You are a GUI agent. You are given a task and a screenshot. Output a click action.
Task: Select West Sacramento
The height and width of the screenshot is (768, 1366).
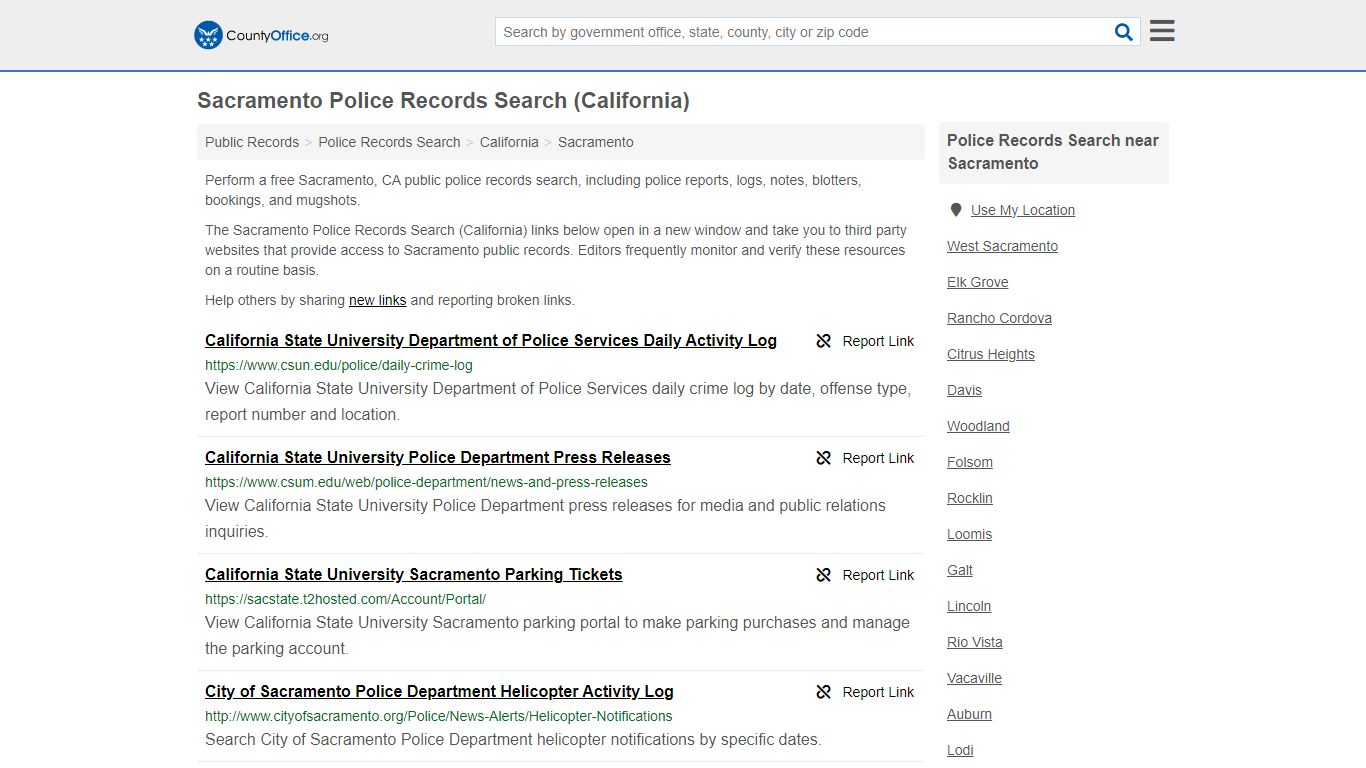click(1002, 246)
